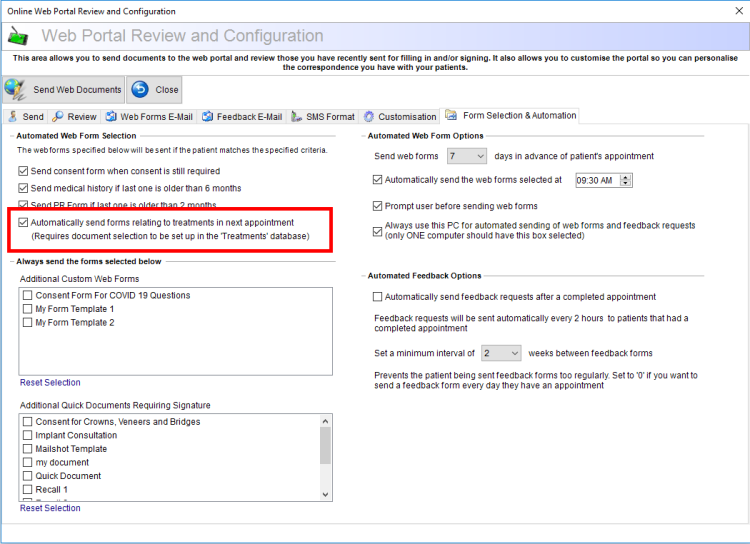Open the days in advance dropdown

pyautogui.click(x=467, y=156)
